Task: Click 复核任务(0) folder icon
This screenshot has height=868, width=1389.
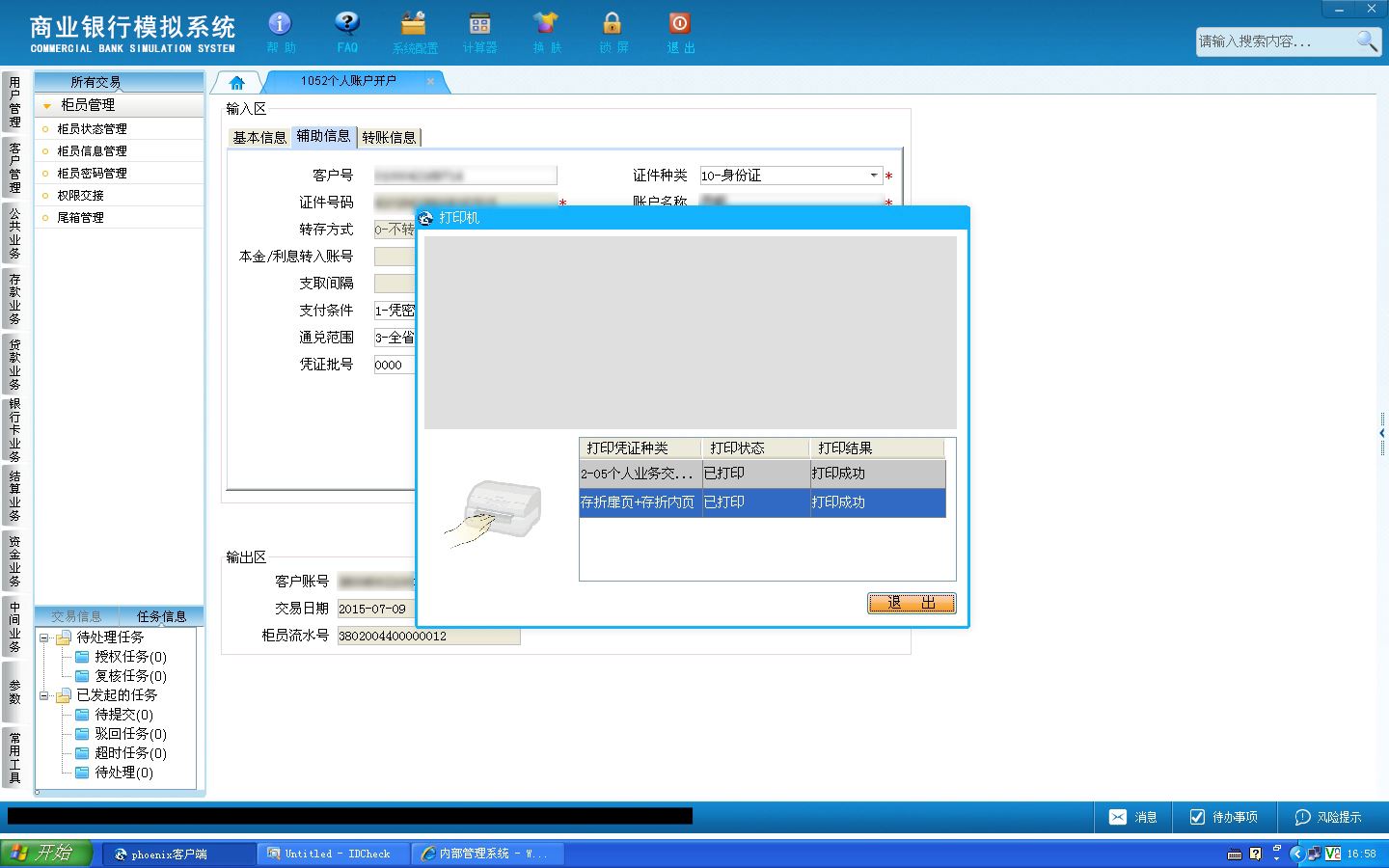Action: coord(83,676)
